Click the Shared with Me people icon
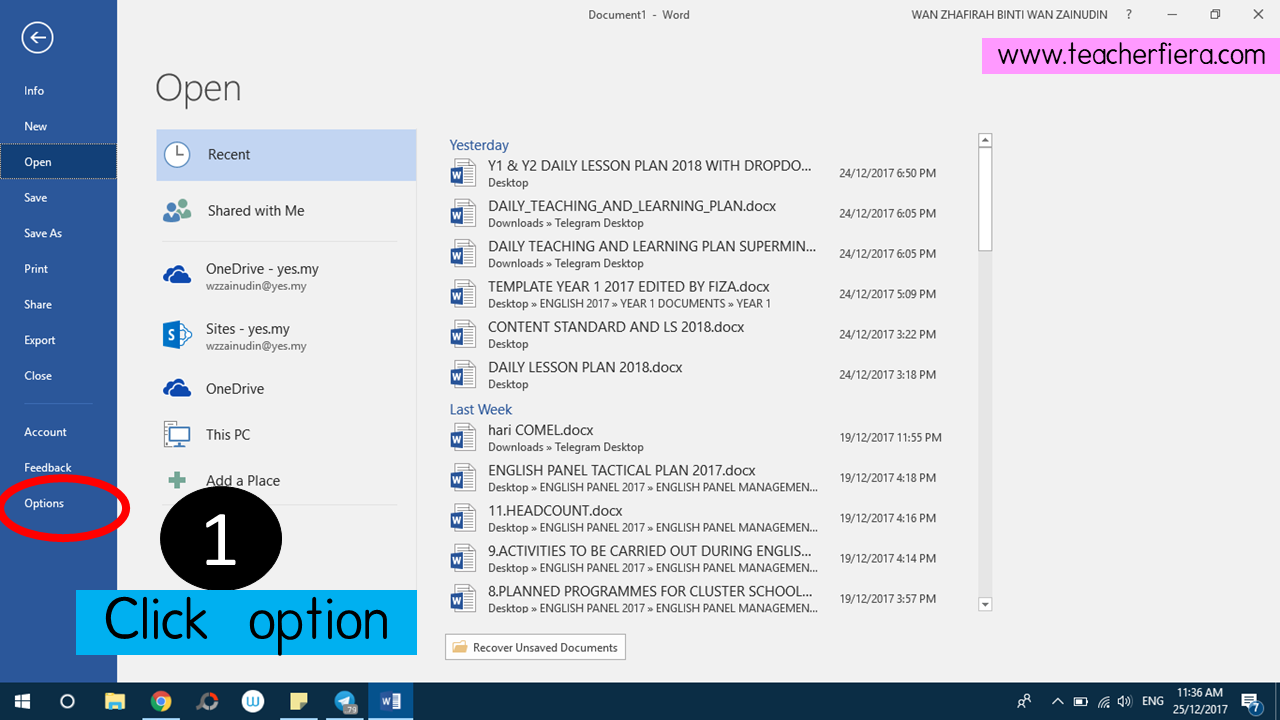The height and width of the screenshot is (720, 1280). point(177,210)
